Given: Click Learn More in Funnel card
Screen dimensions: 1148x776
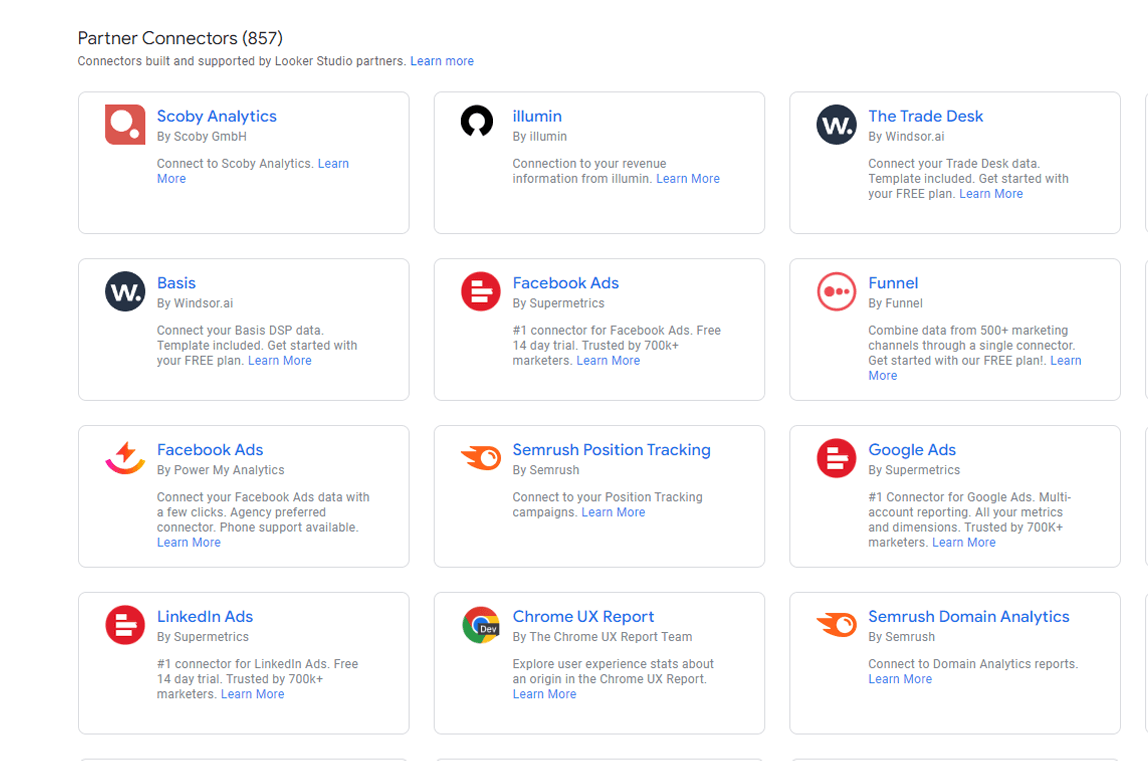Looking at the screenshot, I should click(1066, 361).
